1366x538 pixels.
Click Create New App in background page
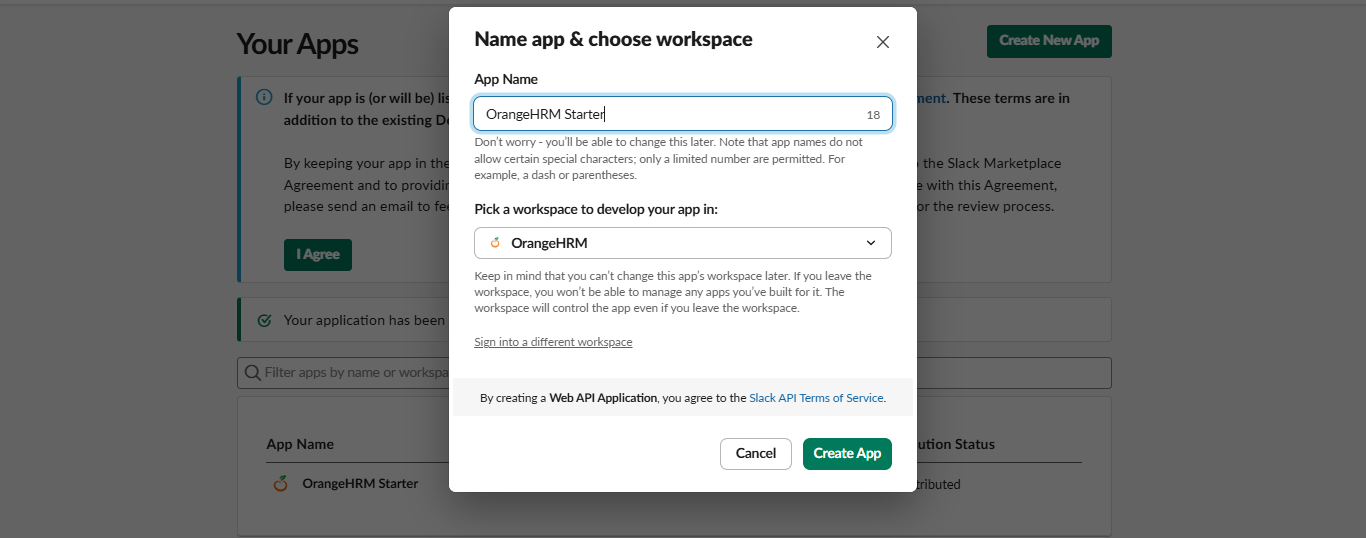1049,41
